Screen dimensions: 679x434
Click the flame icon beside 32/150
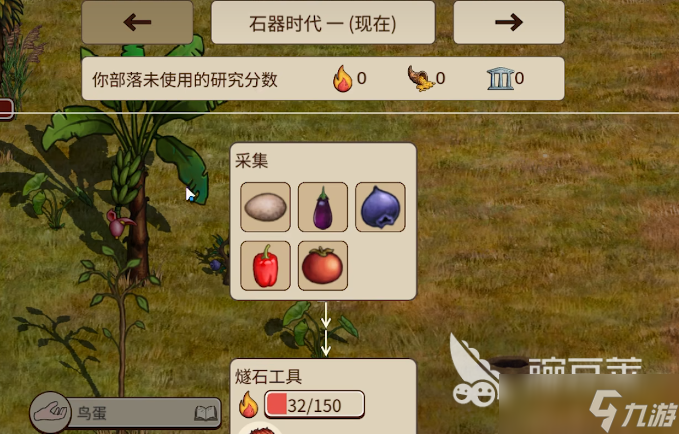[x=248, y=405]
